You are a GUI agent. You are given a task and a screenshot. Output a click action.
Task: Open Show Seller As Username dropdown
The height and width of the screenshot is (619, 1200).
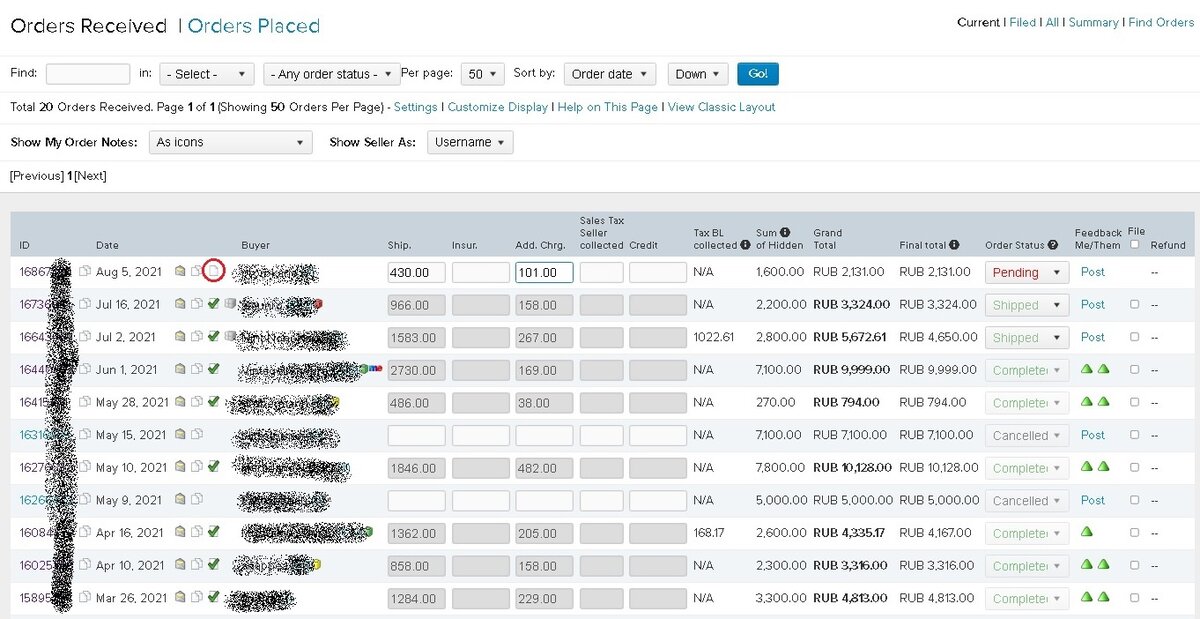pos(470,142)
